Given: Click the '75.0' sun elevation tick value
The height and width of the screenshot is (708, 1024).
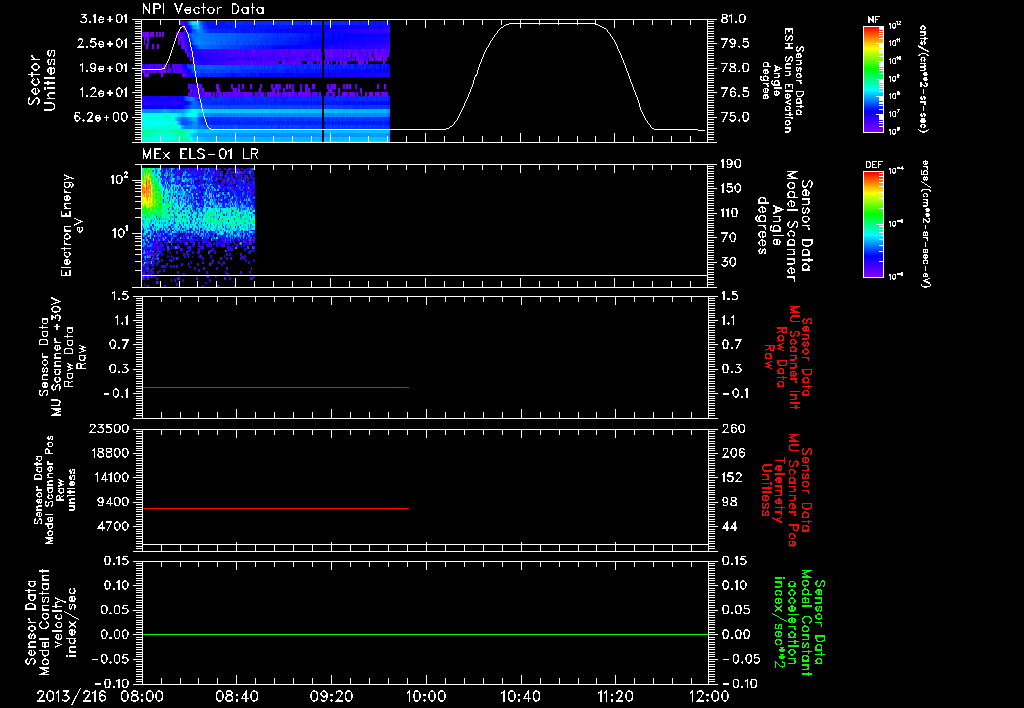Looking at the screenshot, I should [734, 117].
